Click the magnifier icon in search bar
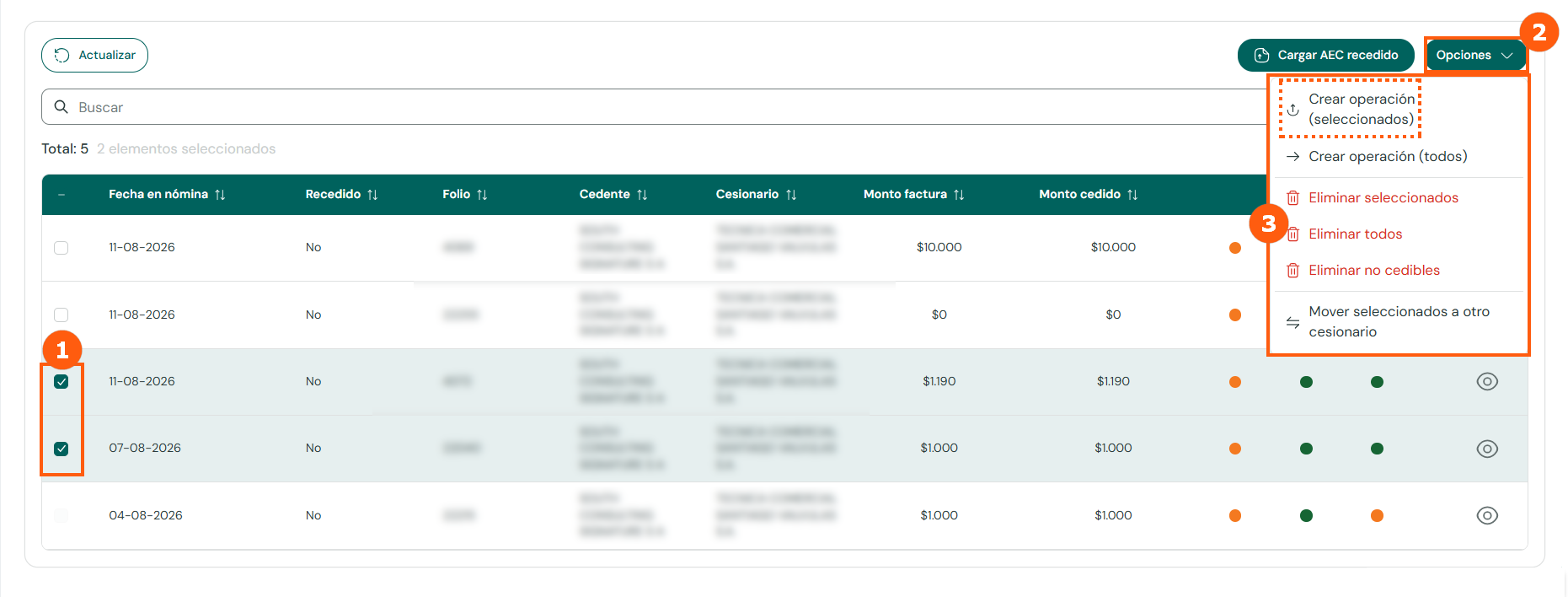The height and width of the screenshot is (597, 1568). [x=61, y=107]
